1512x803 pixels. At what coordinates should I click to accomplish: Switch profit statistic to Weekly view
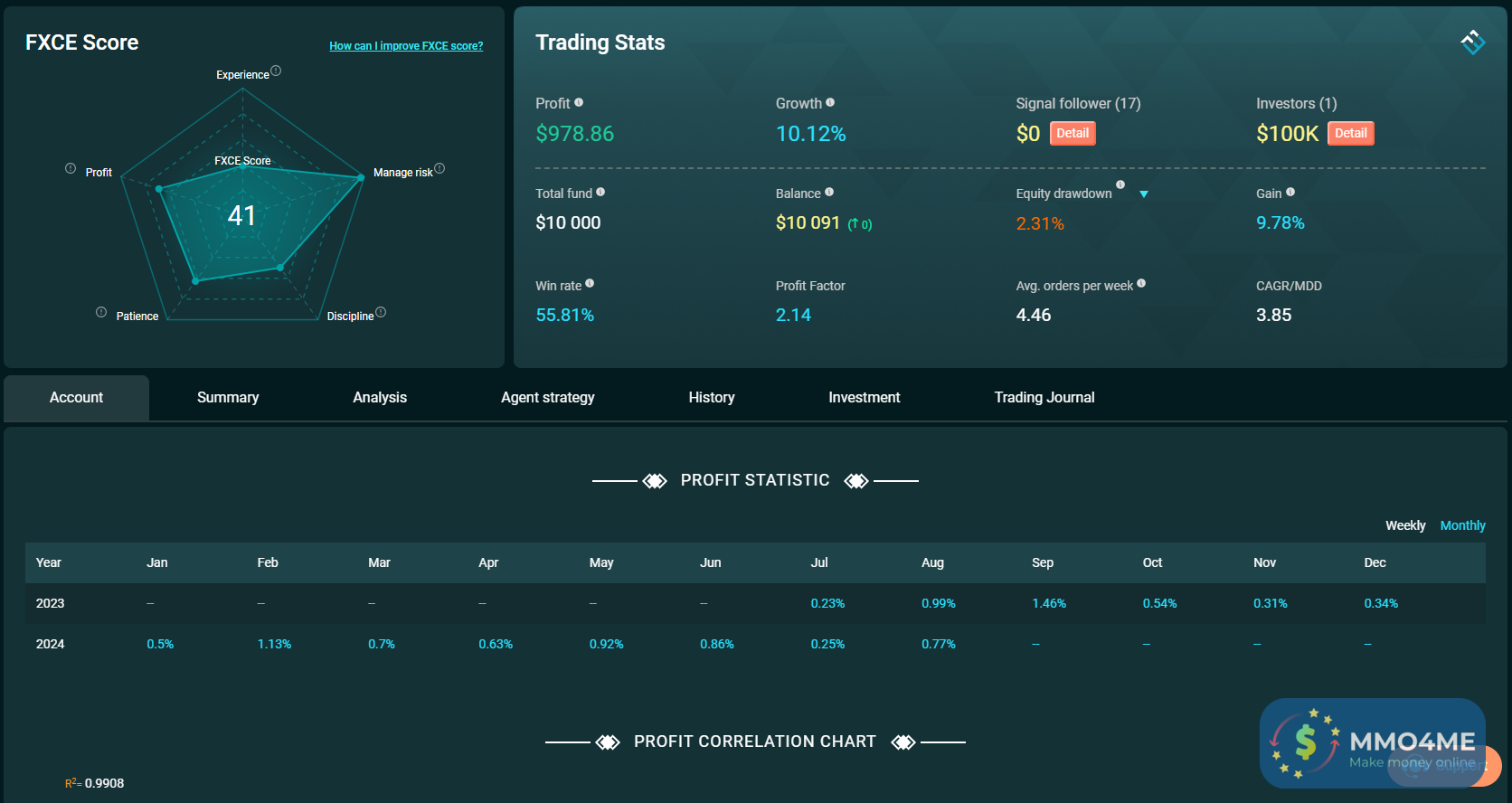1405,525
